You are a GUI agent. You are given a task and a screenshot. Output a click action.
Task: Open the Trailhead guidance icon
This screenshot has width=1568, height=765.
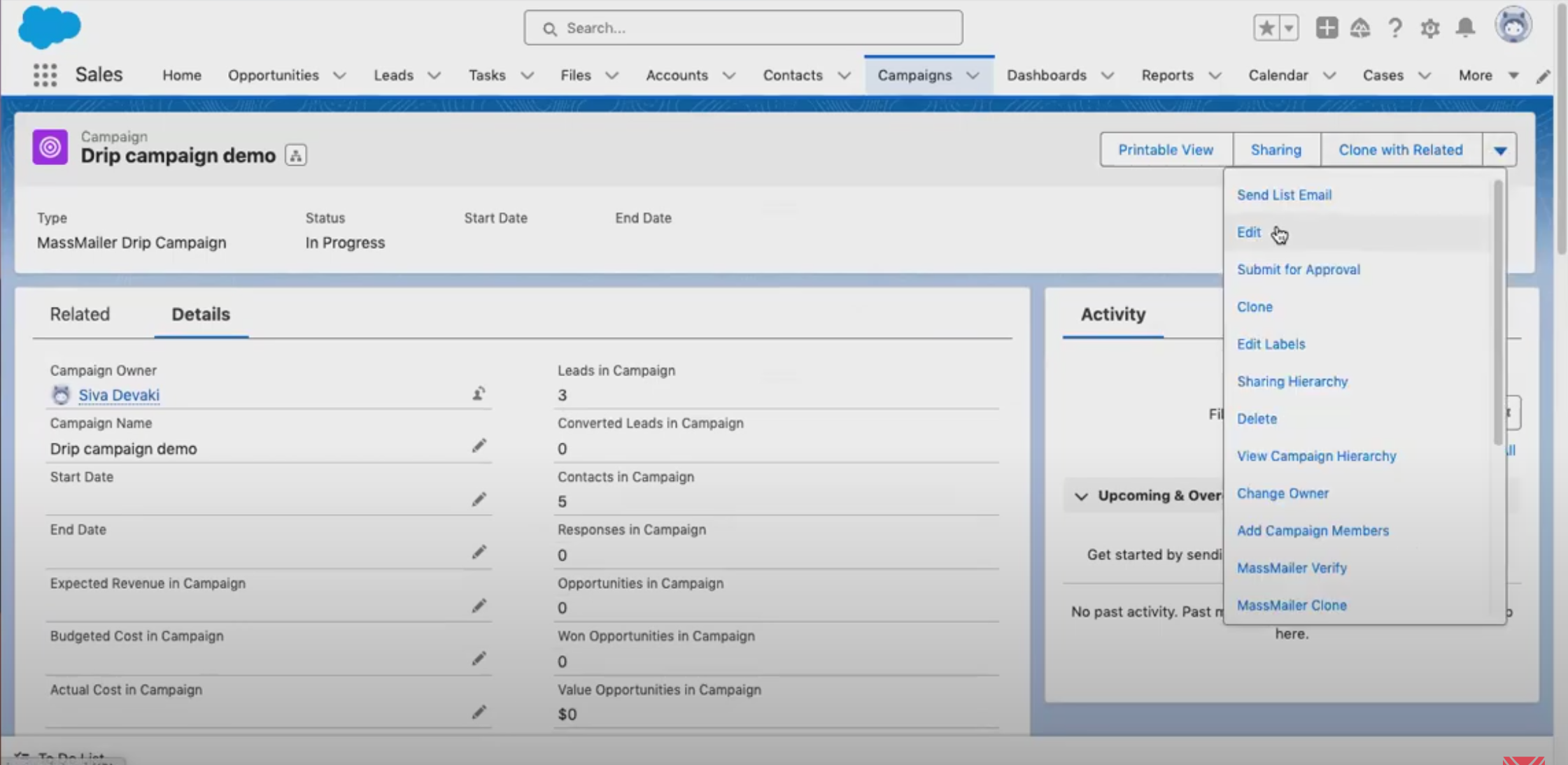(x=1359, y=28)
